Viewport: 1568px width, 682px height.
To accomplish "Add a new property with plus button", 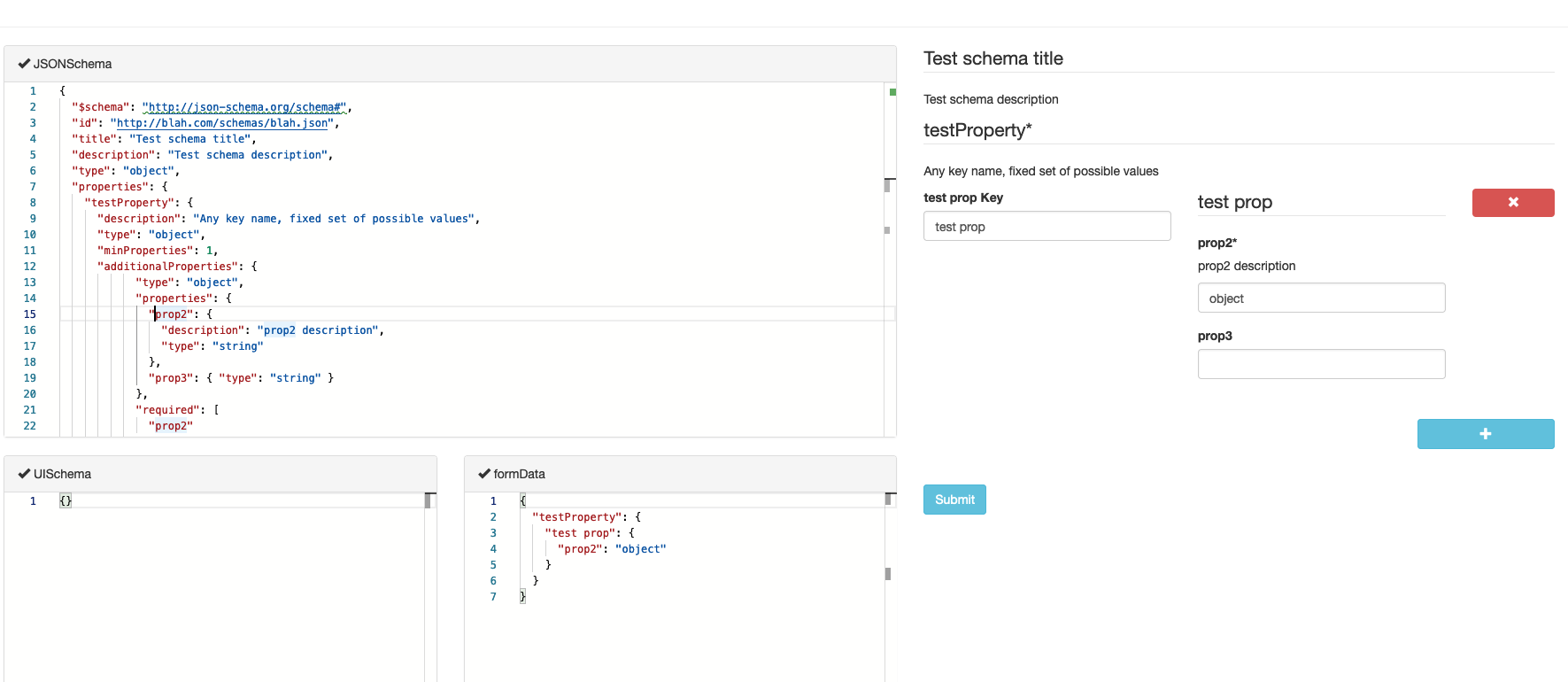I will (x=1485, y=434).
